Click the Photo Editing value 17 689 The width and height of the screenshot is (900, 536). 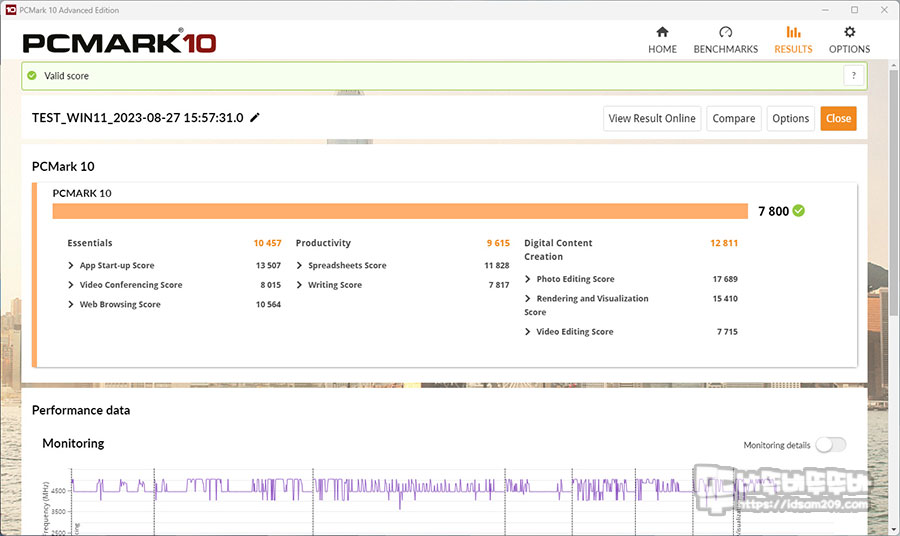pyautogui.click(x=725, y=279)
